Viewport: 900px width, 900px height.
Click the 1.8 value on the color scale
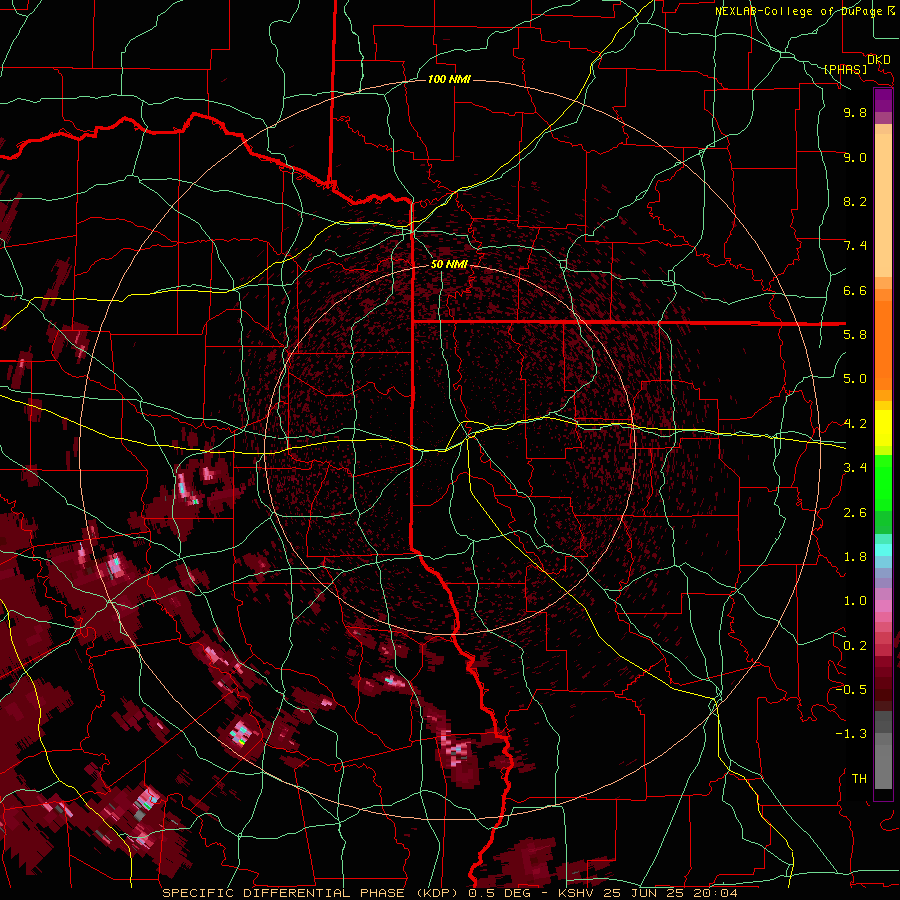pyautogui.click(x=855, y=557)
